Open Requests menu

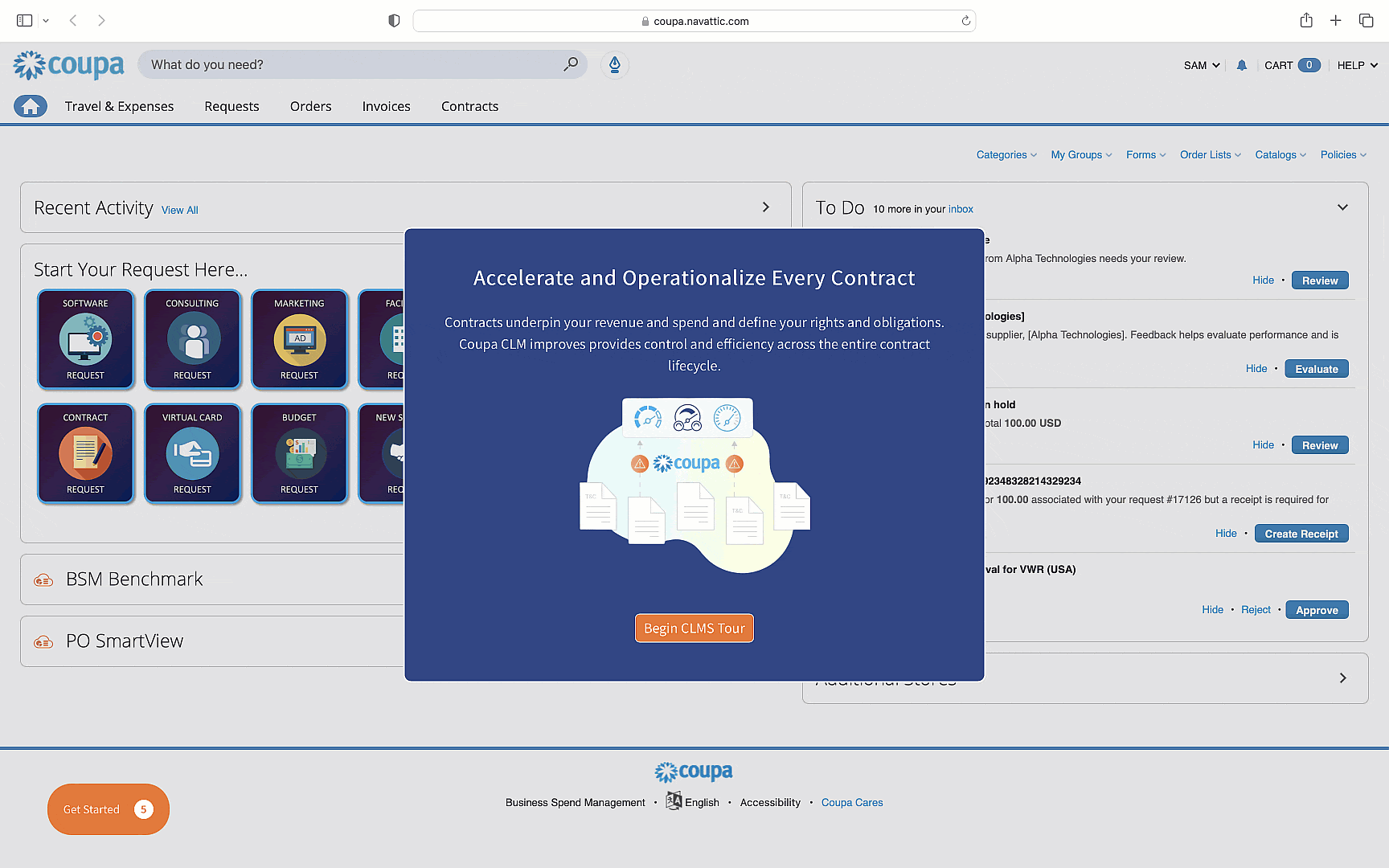coord(231,106)
